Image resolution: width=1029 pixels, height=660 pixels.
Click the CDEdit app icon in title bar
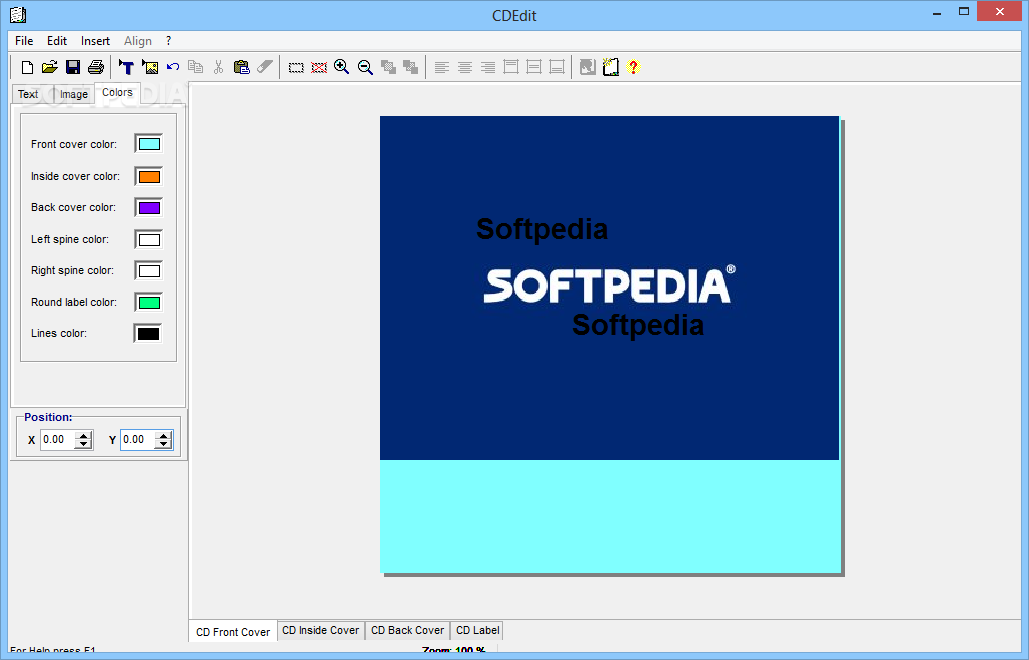click(x=18, y=14)
